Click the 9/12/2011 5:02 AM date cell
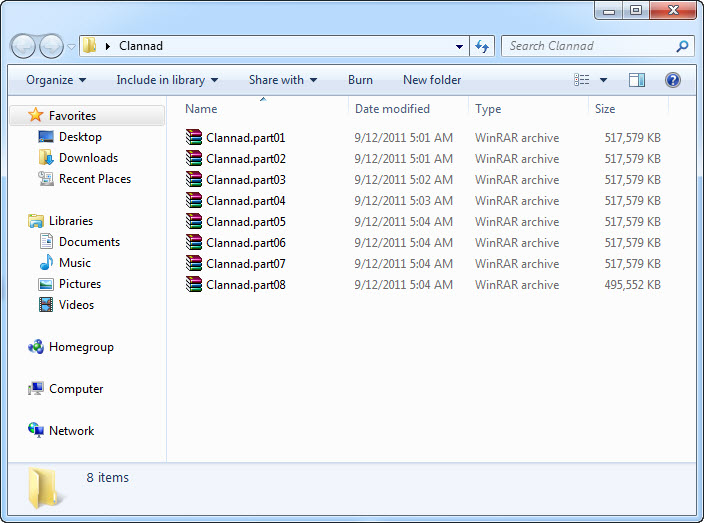The width and height of the screenshot is (704, 523). tap(403, 180)
